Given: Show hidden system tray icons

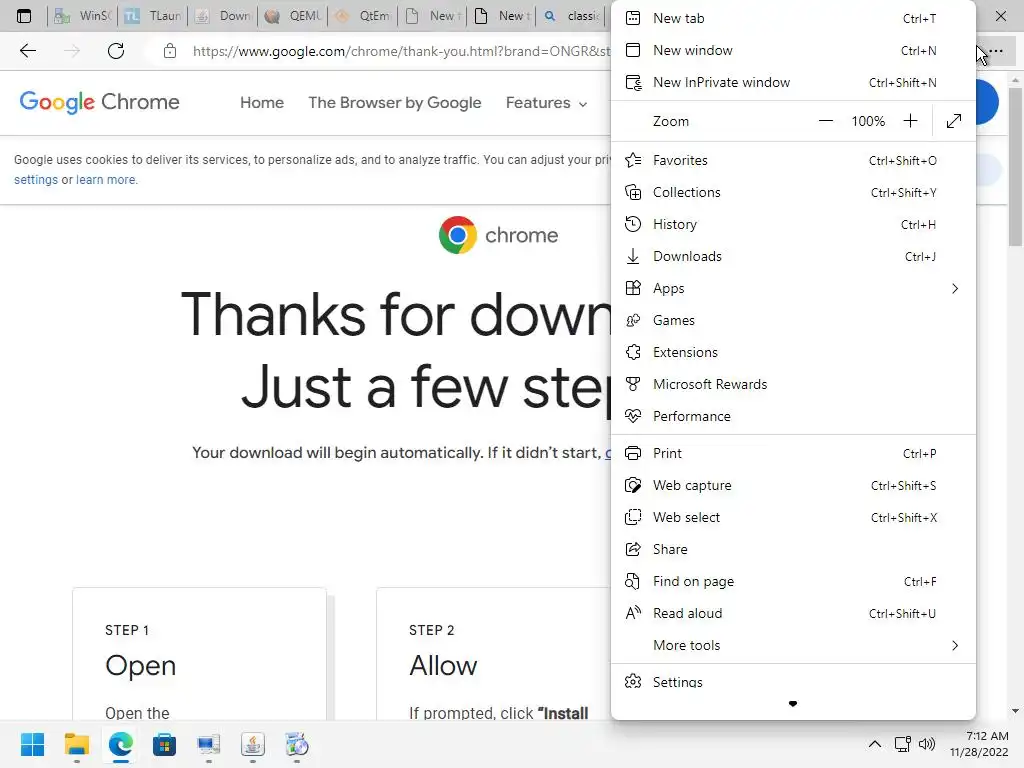Looking at the screenshot, I should tap(874, 744).
